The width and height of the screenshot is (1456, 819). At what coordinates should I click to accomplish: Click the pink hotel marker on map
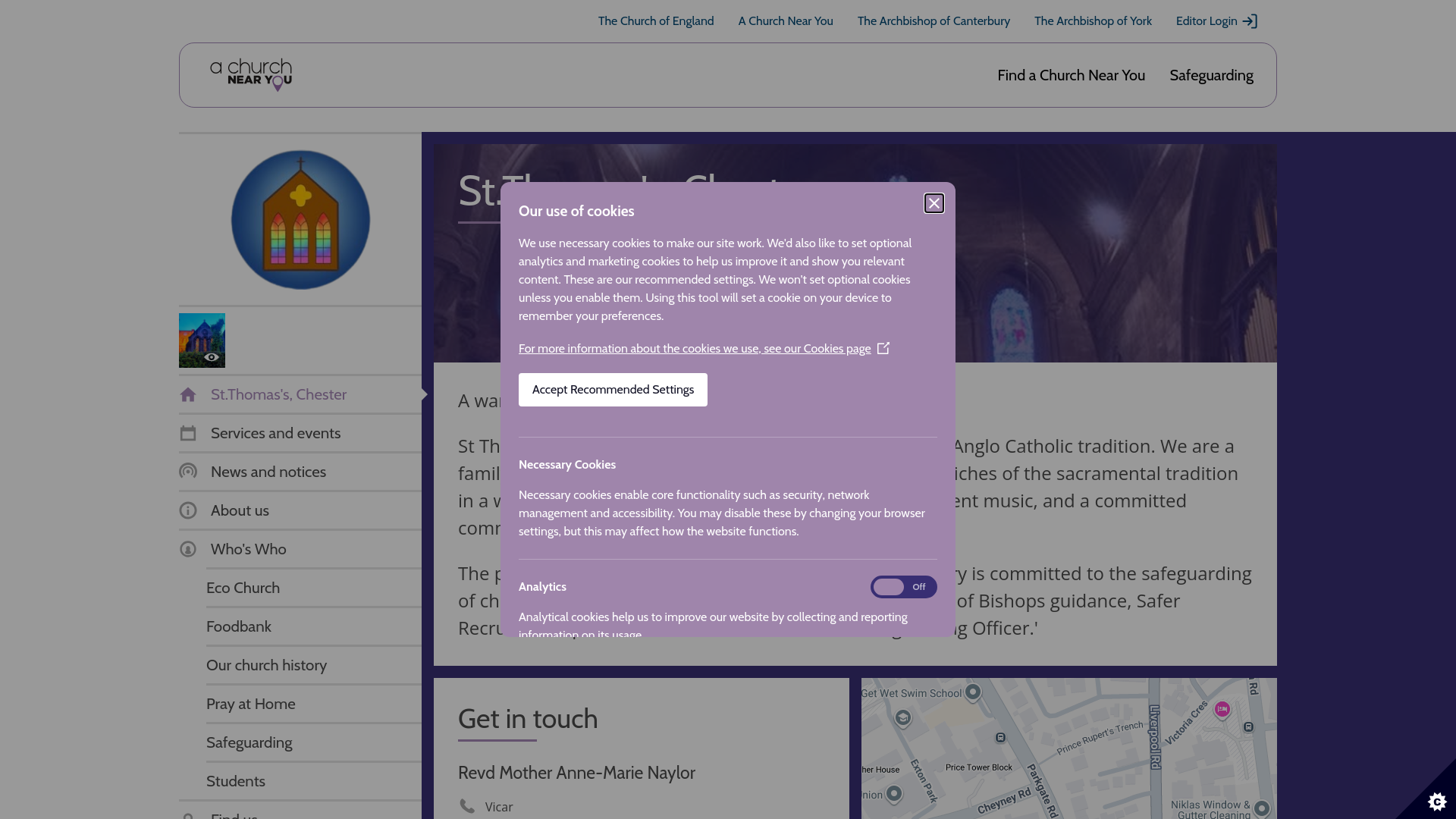pos(1222,709)
